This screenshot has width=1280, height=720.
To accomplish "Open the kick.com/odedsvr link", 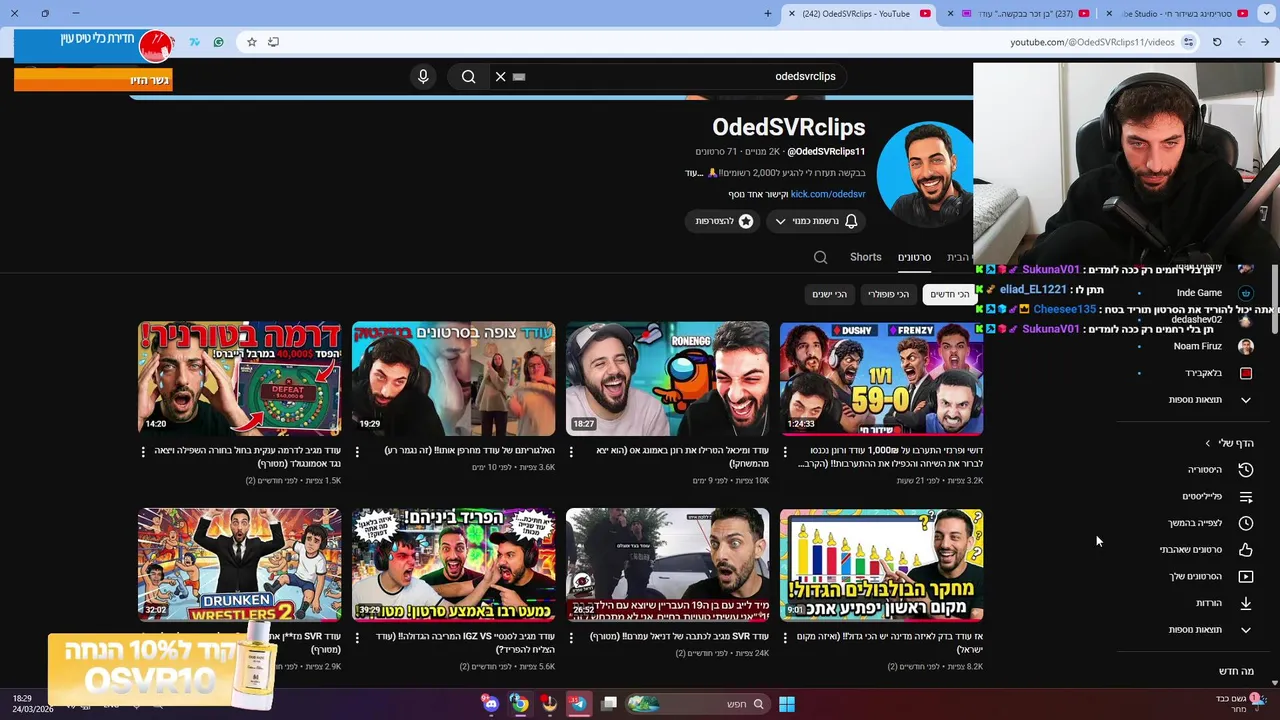I will coord(828,194).
